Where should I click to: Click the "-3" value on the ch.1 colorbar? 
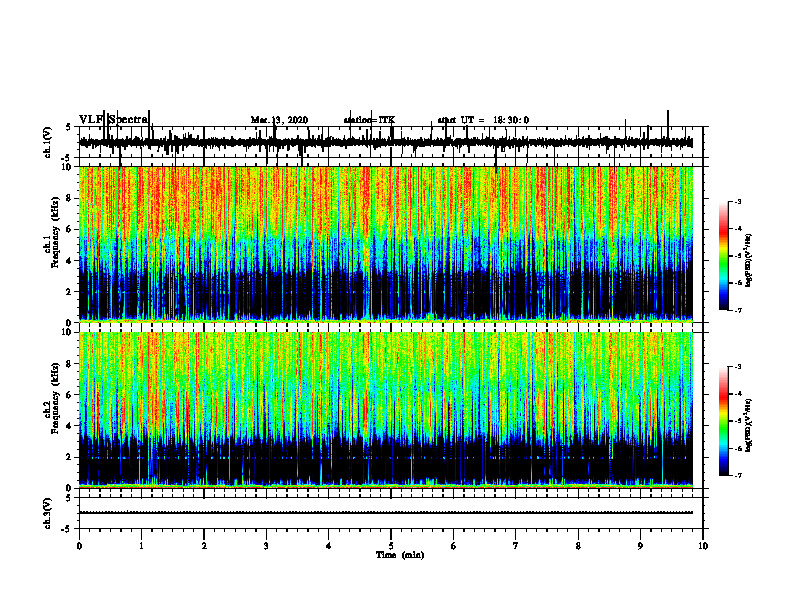click(x=738, y=201)
